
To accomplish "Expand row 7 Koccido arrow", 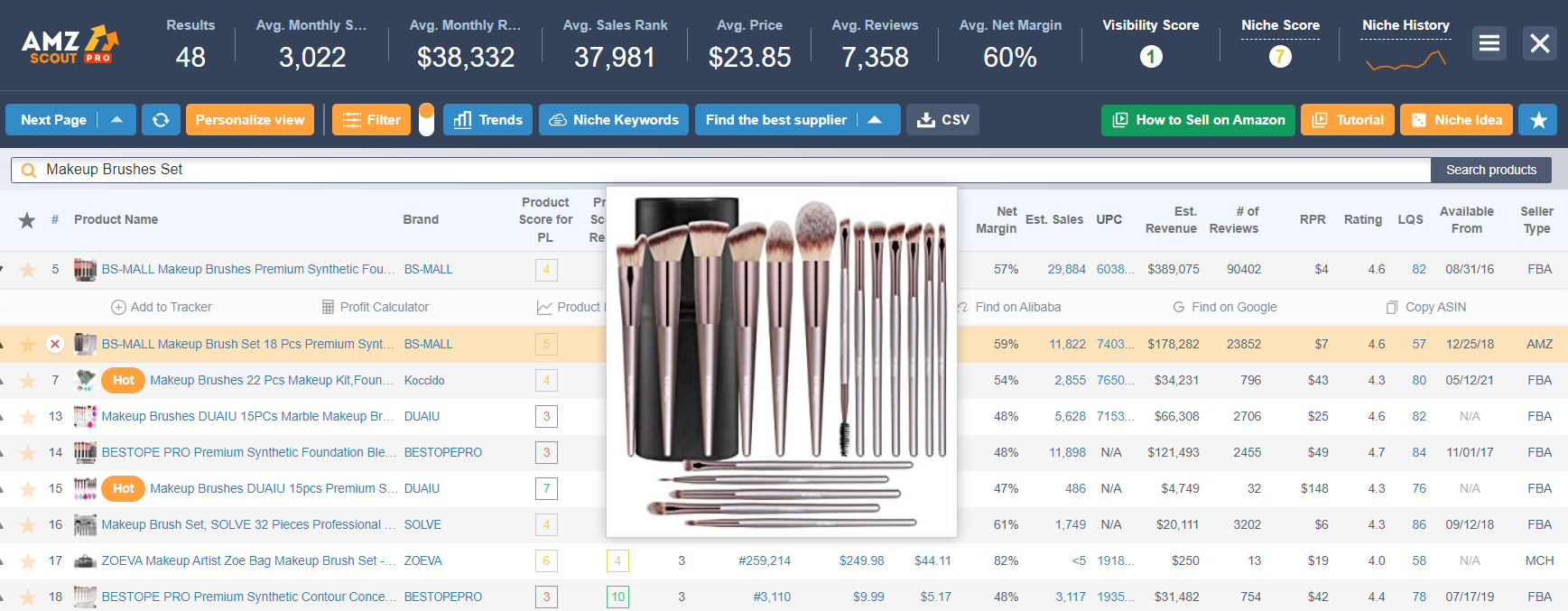I will 3,380.
